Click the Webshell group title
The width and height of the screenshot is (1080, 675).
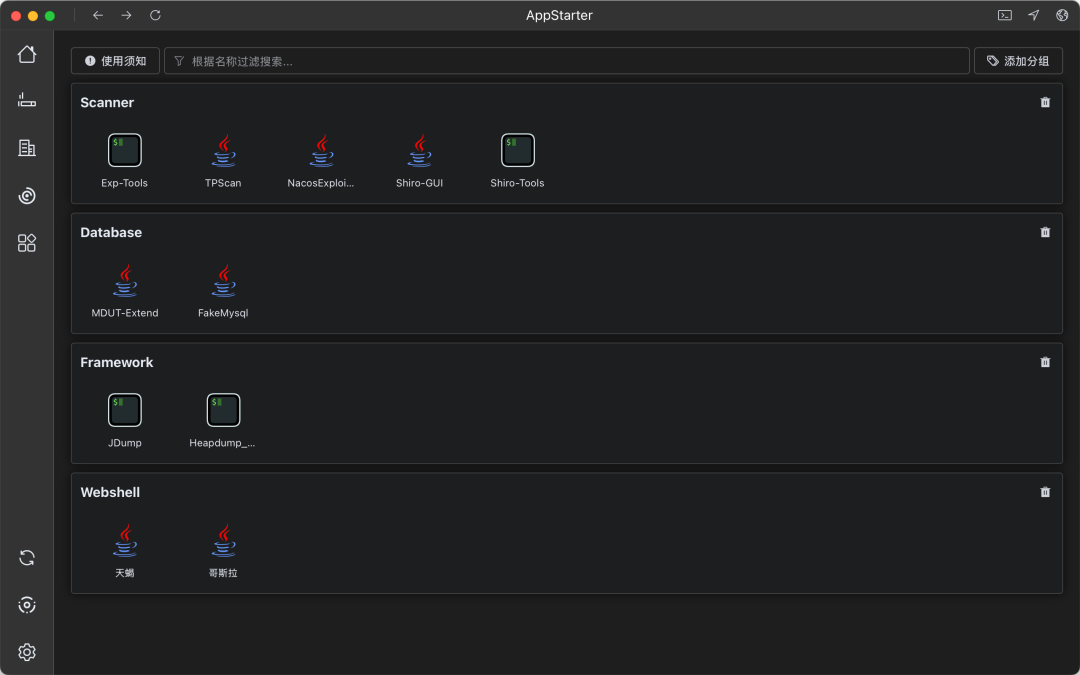110,492
